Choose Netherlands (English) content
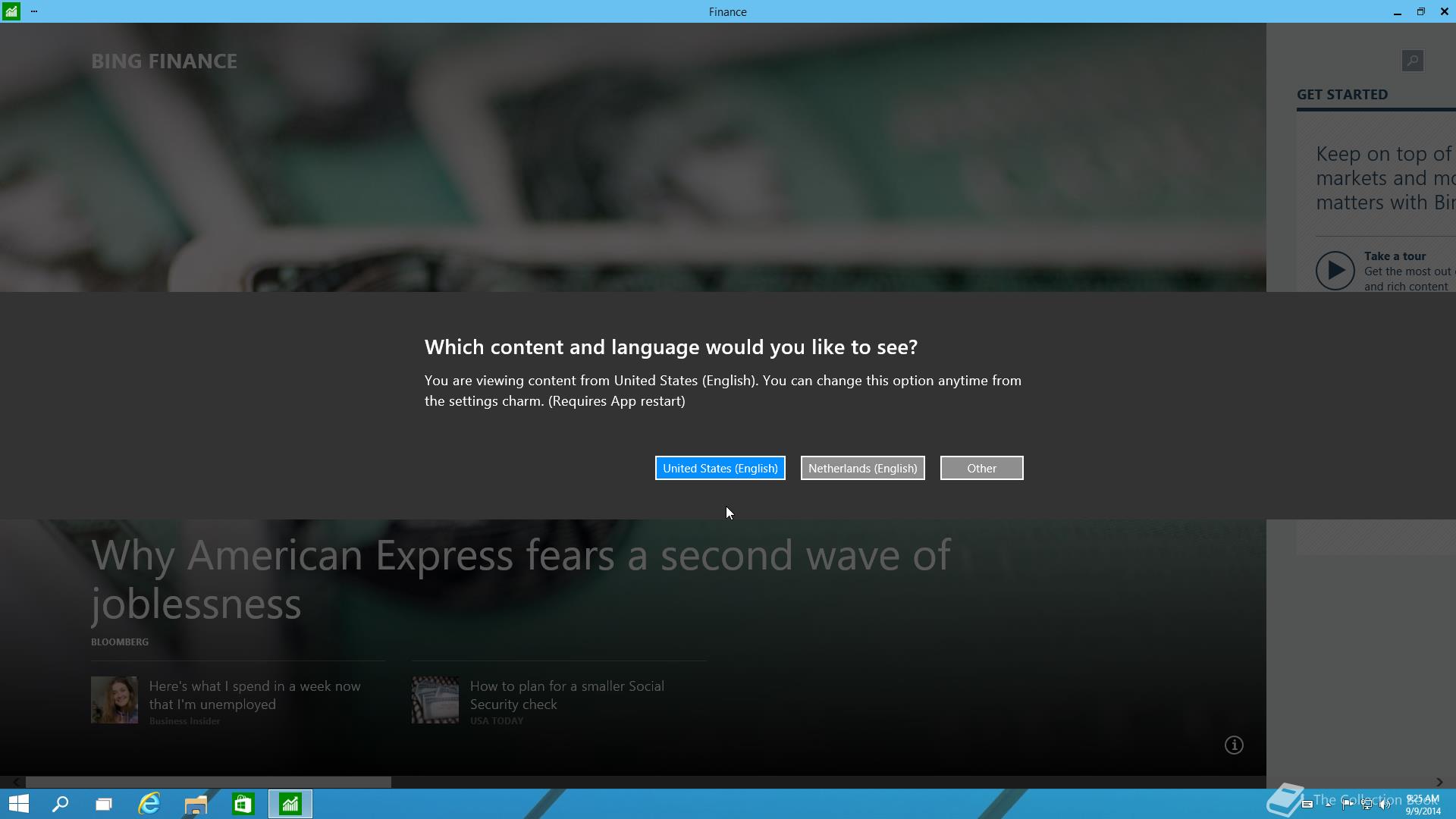Viewport: 1456px width, 819px height. coord(862,468)
